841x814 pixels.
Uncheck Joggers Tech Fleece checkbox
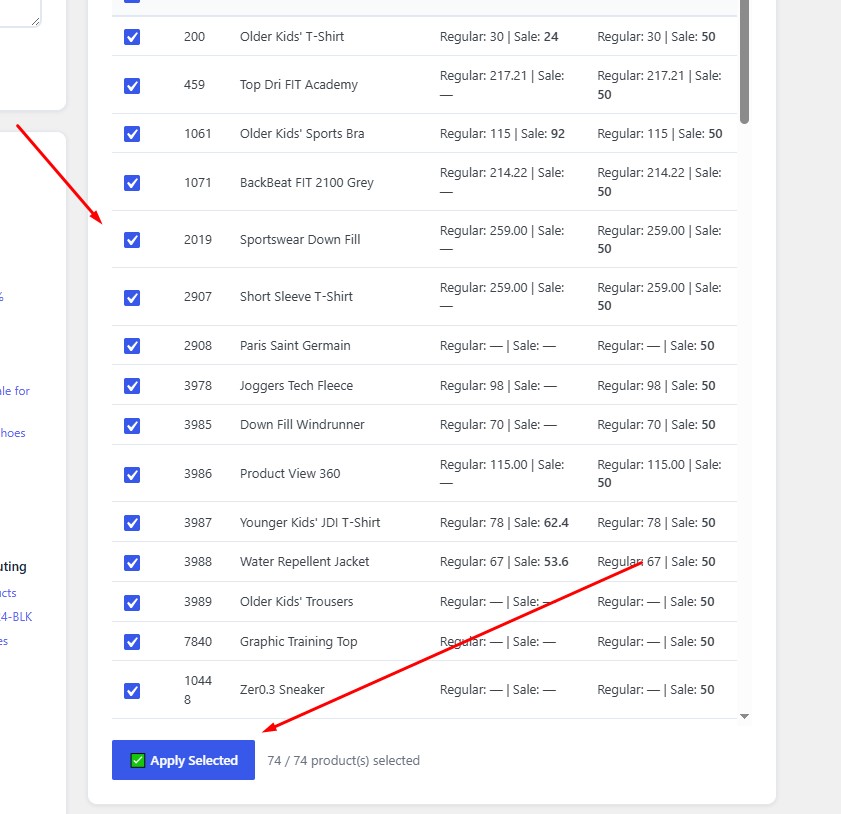132,386
